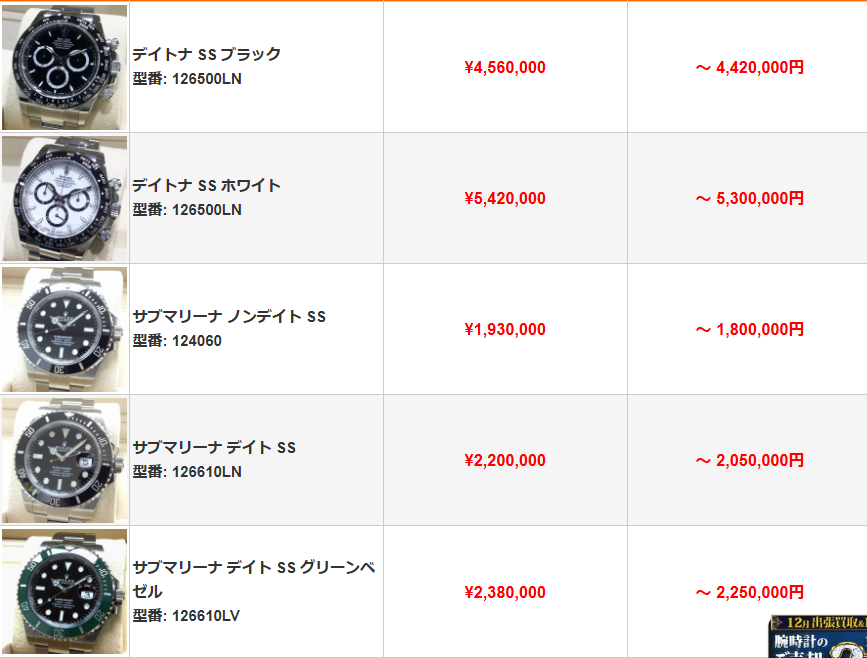Open the 12月出張買取 banner in the corner
The image size is (867, 658).
(817, 637)
